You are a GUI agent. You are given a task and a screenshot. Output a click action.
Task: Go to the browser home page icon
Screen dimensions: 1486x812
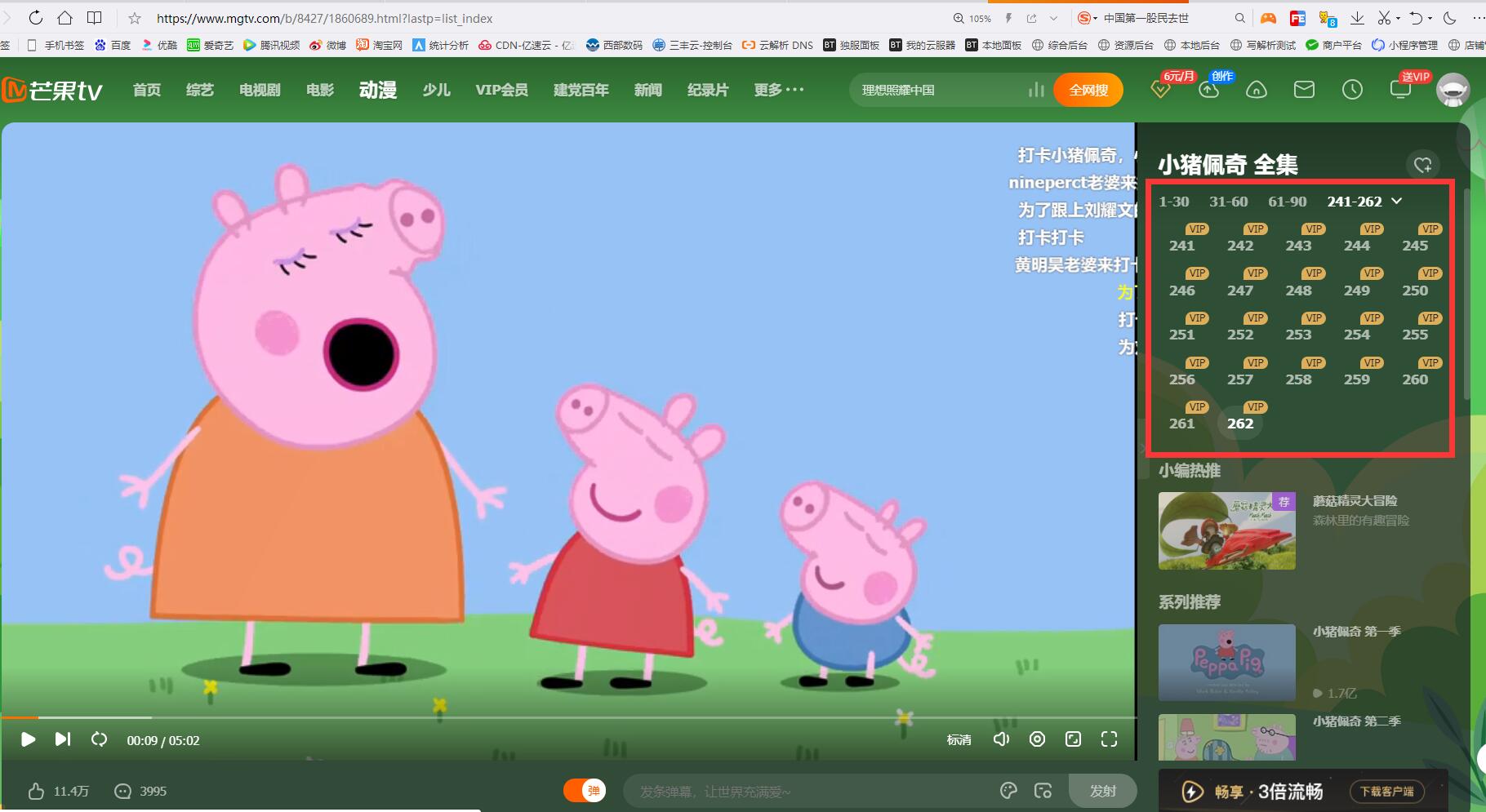click(65, 18)
